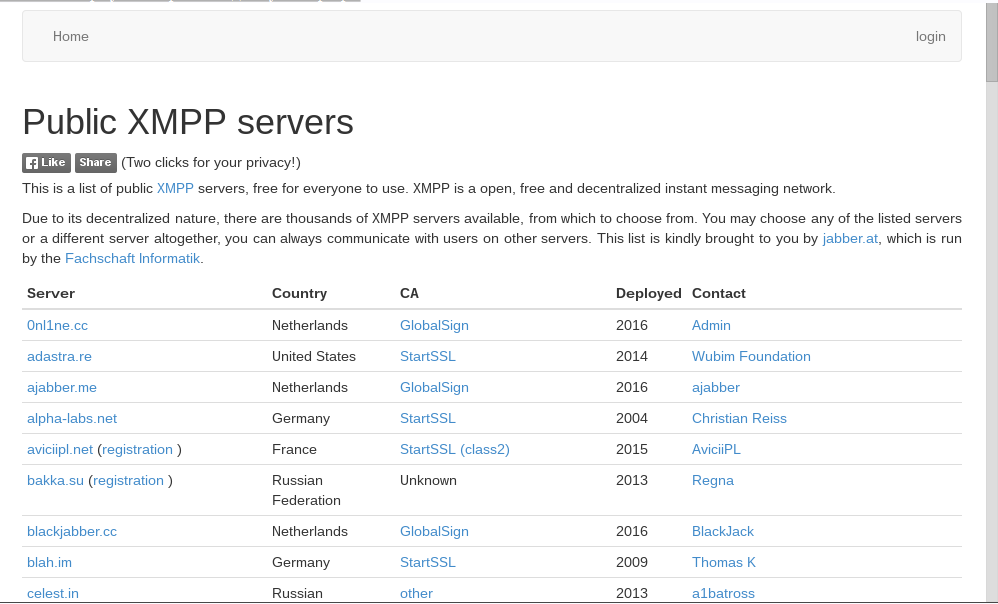Open the blackjabber.cc server link
The width and height of the screenshot is (998, 604).
point(72,531)
